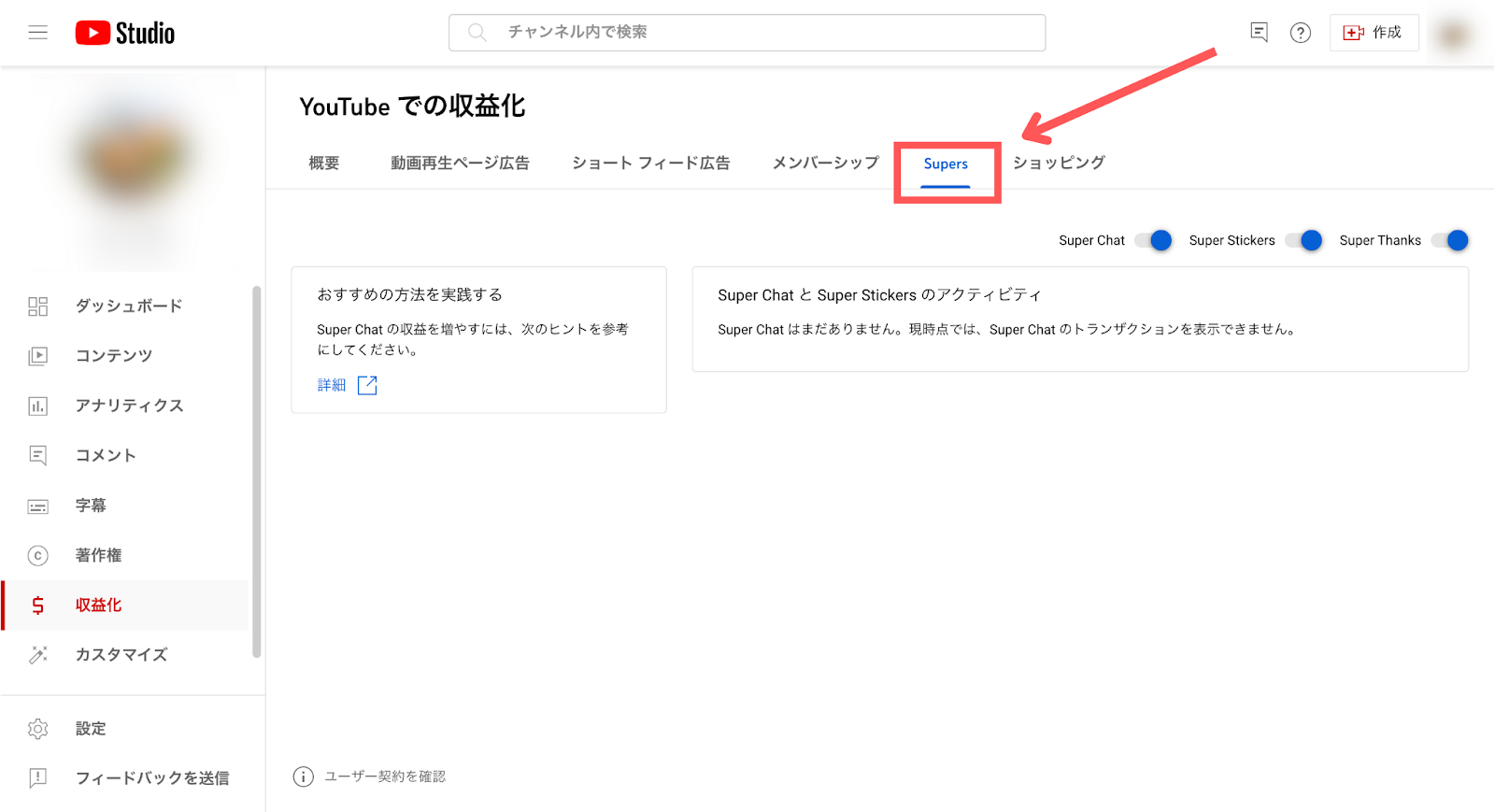
Task: Click the カスタマイズ magic wand icon
Action: (38, 655)
